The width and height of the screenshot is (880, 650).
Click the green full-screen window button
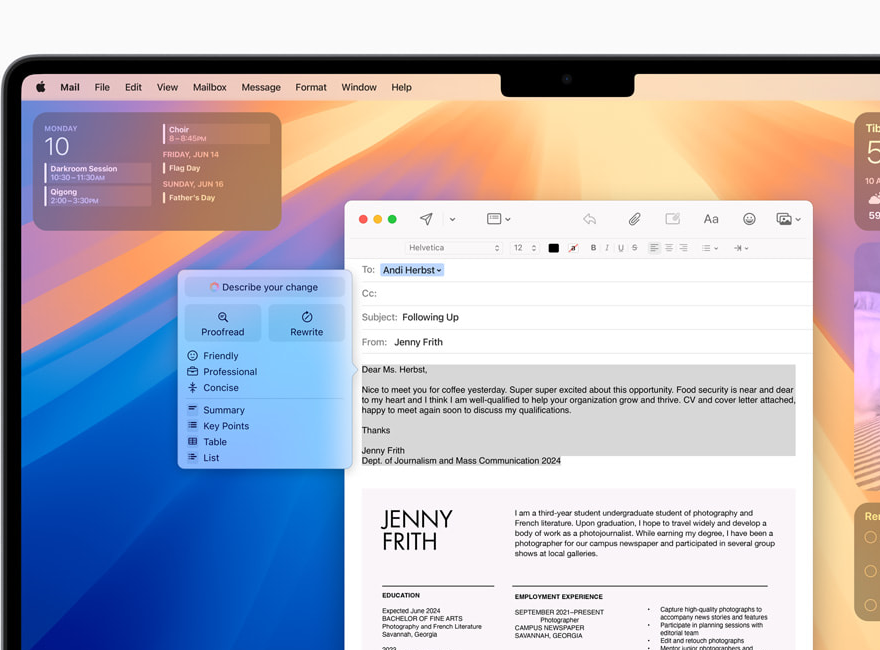click(392, 219)
